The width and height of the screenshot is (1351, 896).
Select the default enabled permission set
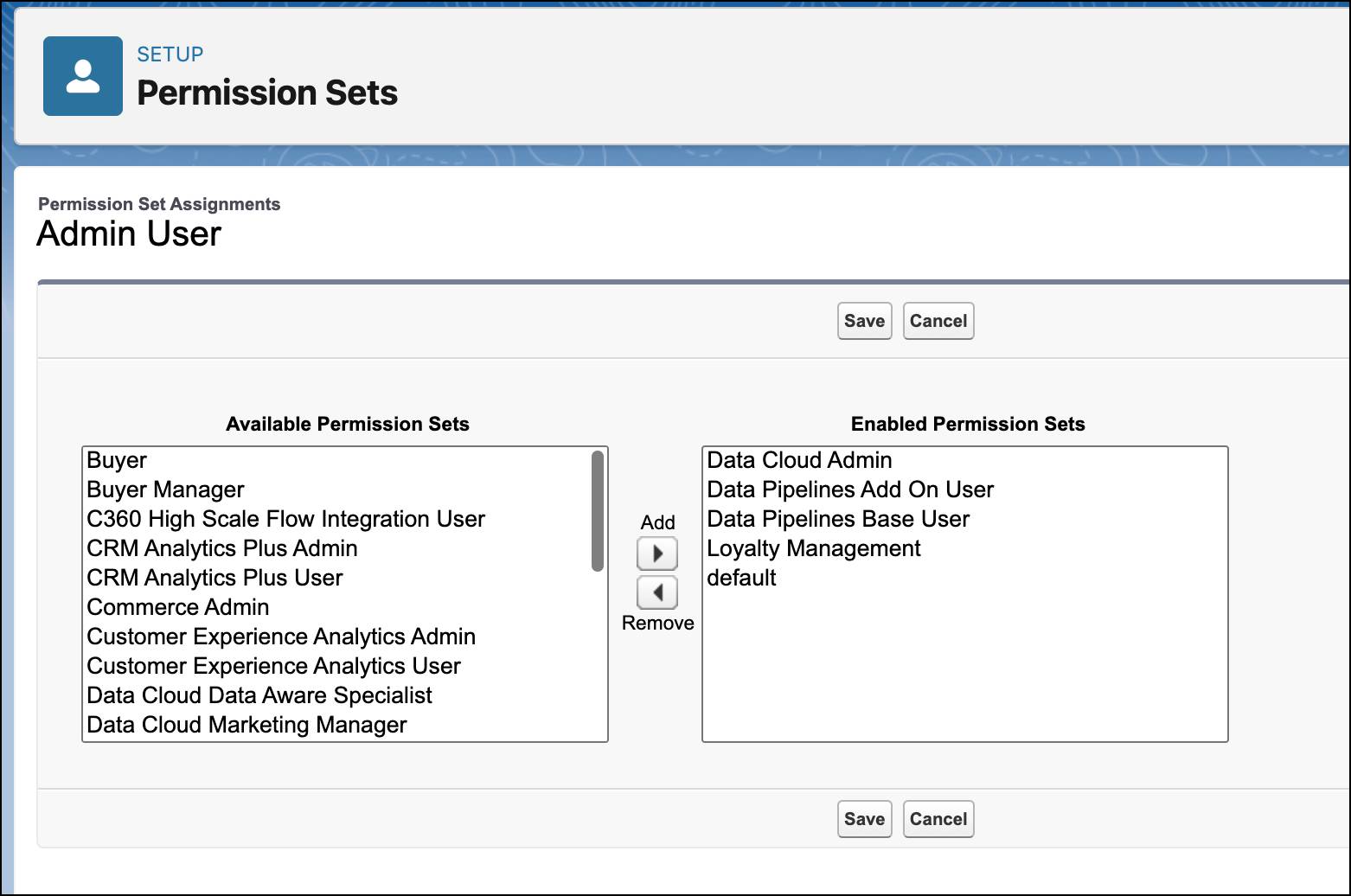[965, 578]
